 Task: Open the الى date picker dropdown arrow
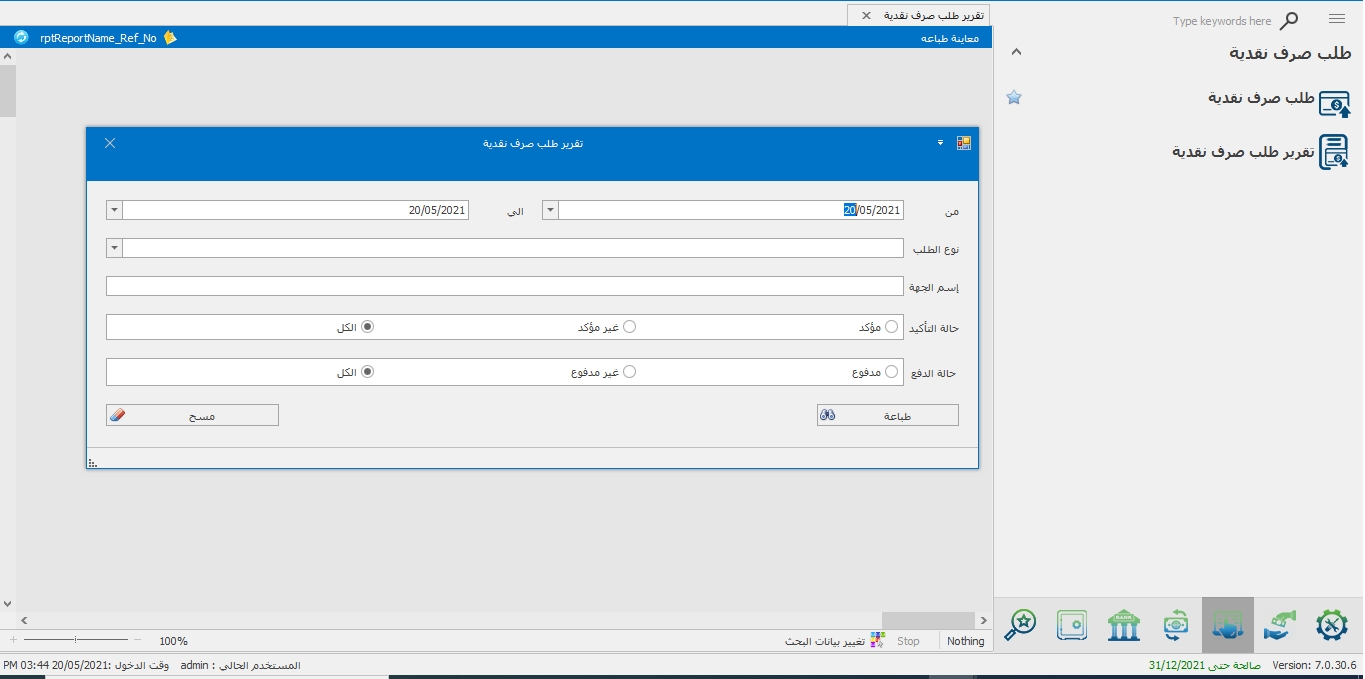[x=114, y=210]
